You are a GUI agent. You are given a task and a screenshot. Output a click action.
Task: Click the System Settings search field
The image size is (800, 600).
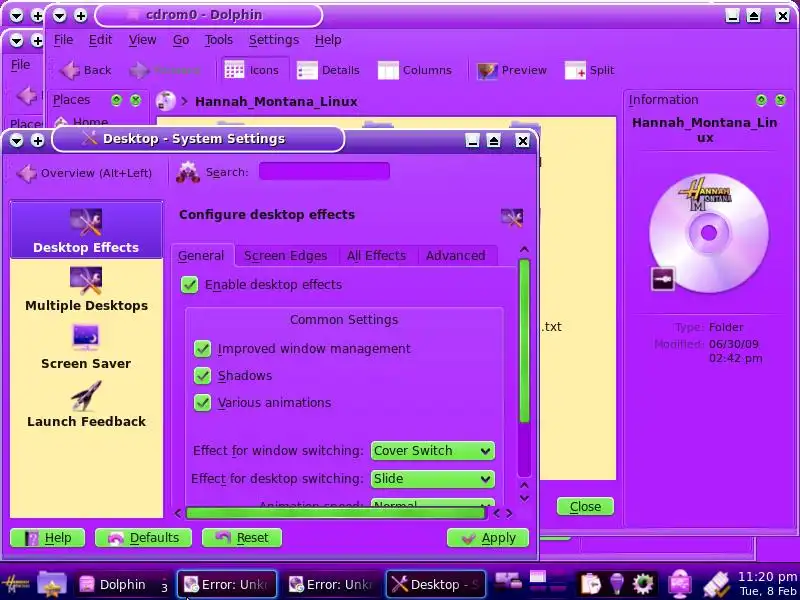(324, 171)
